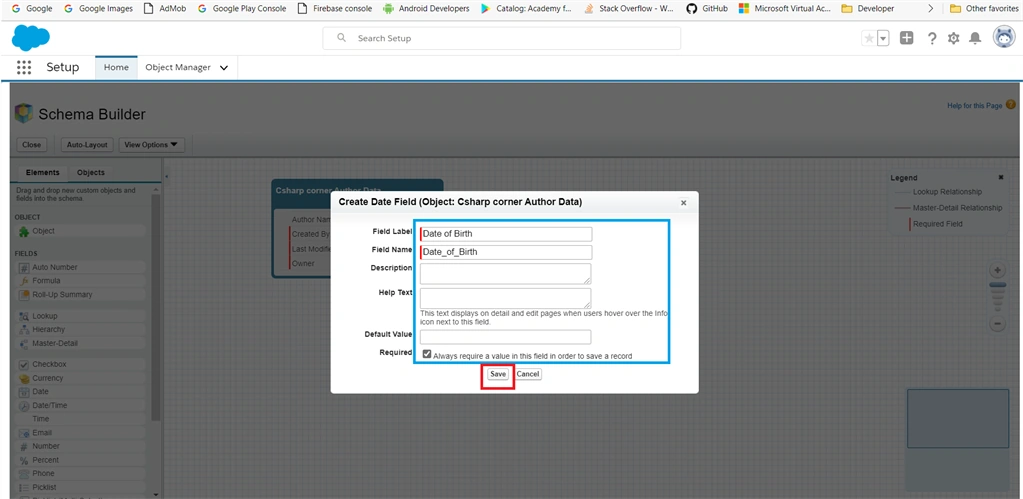The width and height of the screenshot is (1023, 499).
Task: Click the Salesforce cloud logo
Action: 31,38
